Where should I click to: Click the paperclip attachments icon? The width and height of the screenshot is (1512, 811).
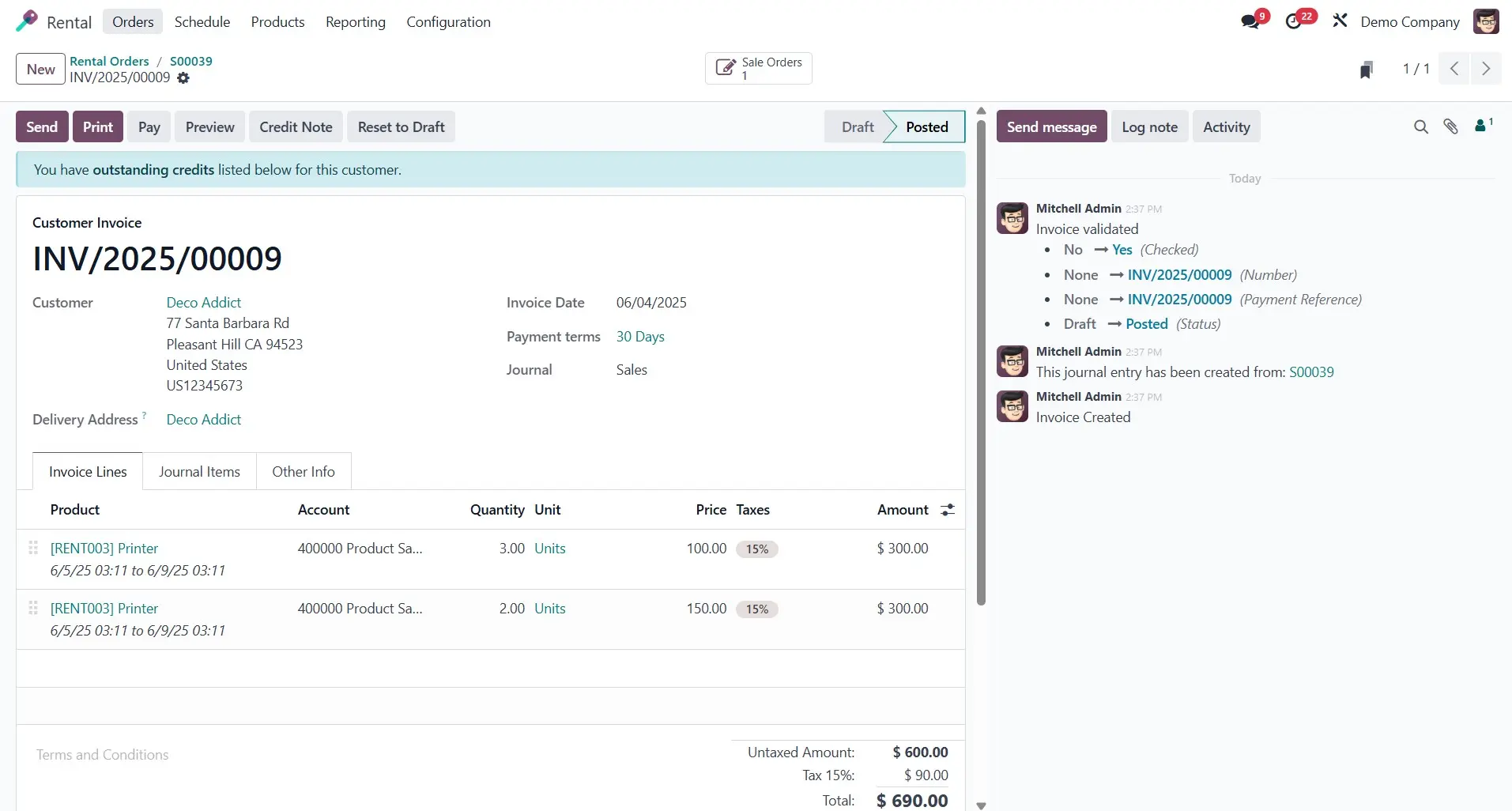tap(1450, 126)
